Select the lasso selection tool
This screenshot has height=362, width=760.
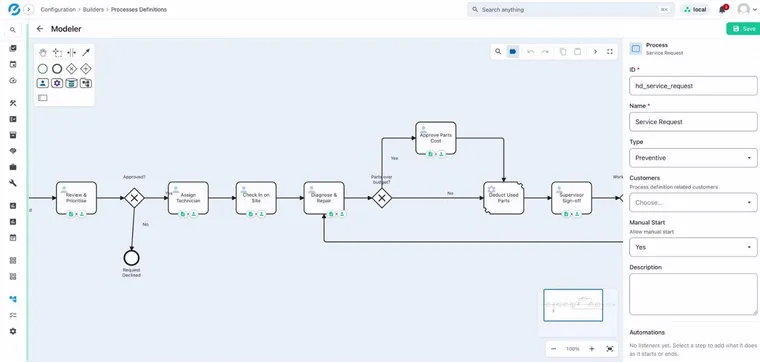[x=57, y=53]
